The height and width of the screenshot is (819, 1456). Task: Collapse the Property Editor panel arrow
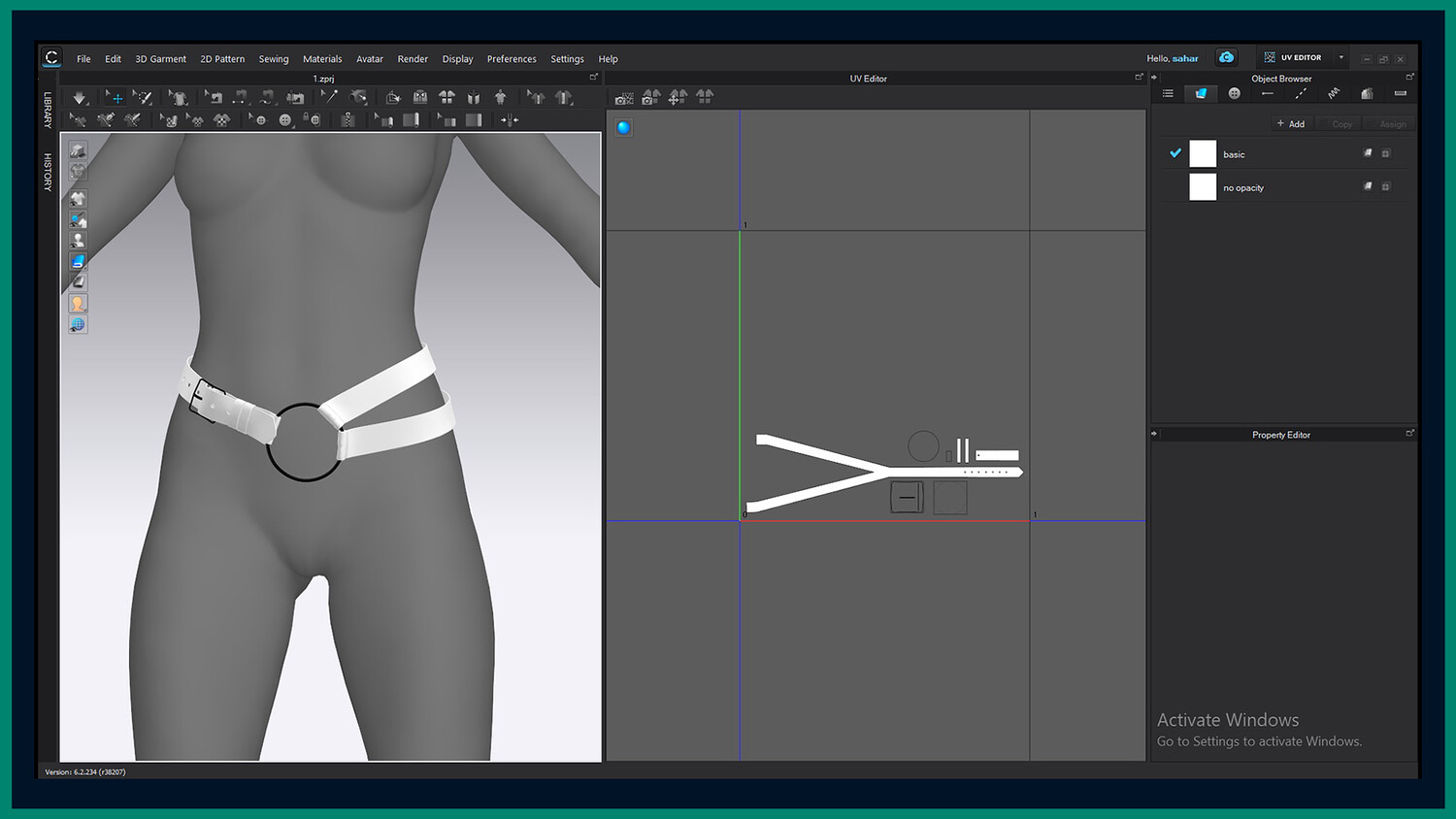1154,434
